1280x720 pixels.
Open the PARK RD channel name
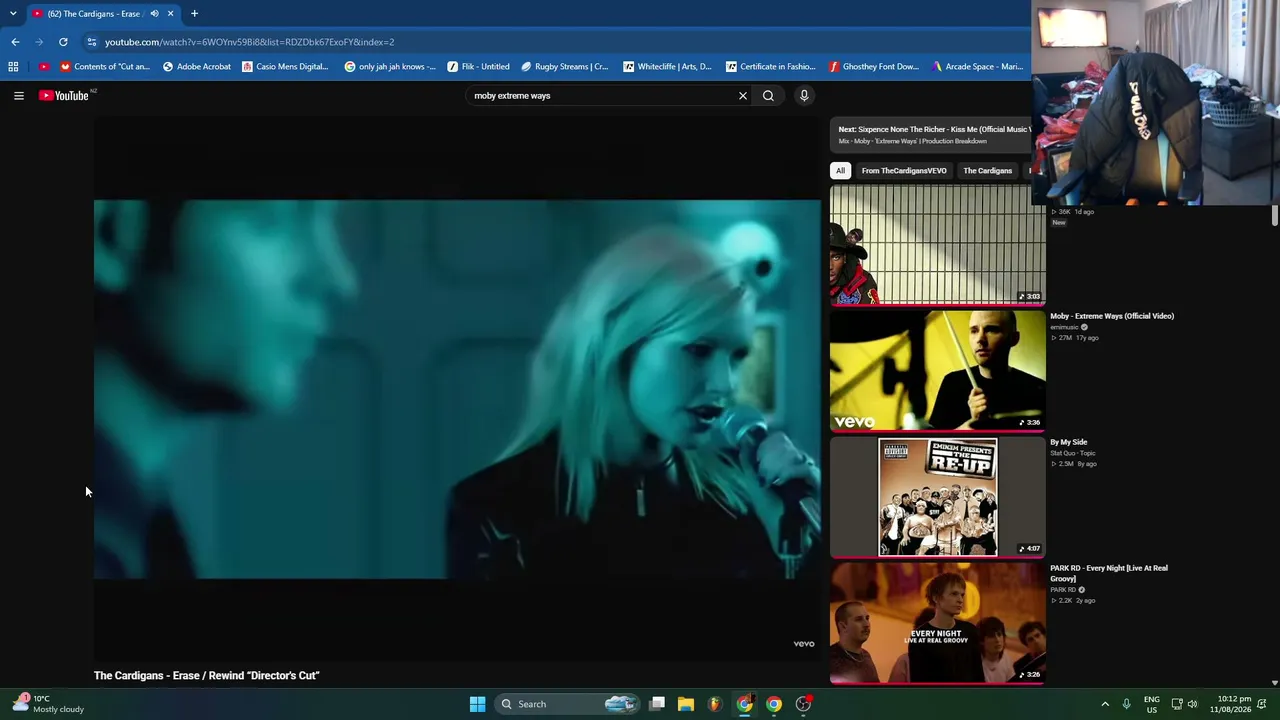coord(1062,590)
